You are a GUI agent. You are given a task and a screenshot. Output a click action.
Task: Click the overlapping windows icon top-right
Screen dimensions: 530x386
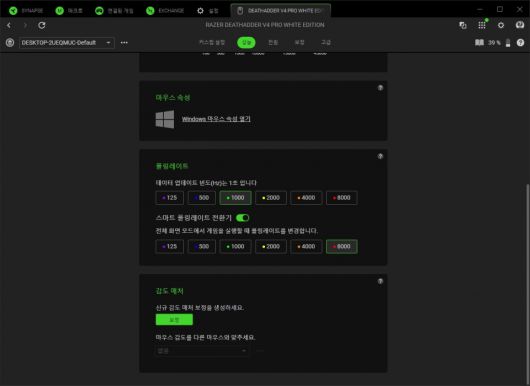coord(463,25)
